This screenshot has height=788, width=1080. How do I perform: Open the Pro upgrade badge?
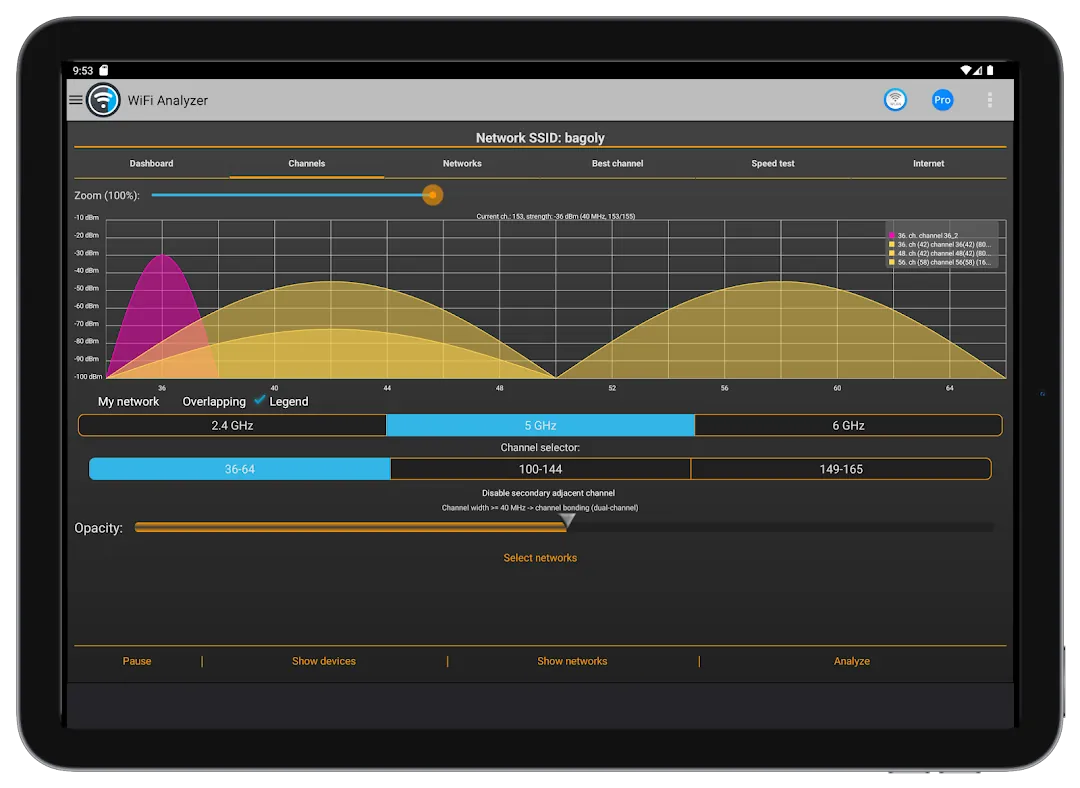(942, 100)
